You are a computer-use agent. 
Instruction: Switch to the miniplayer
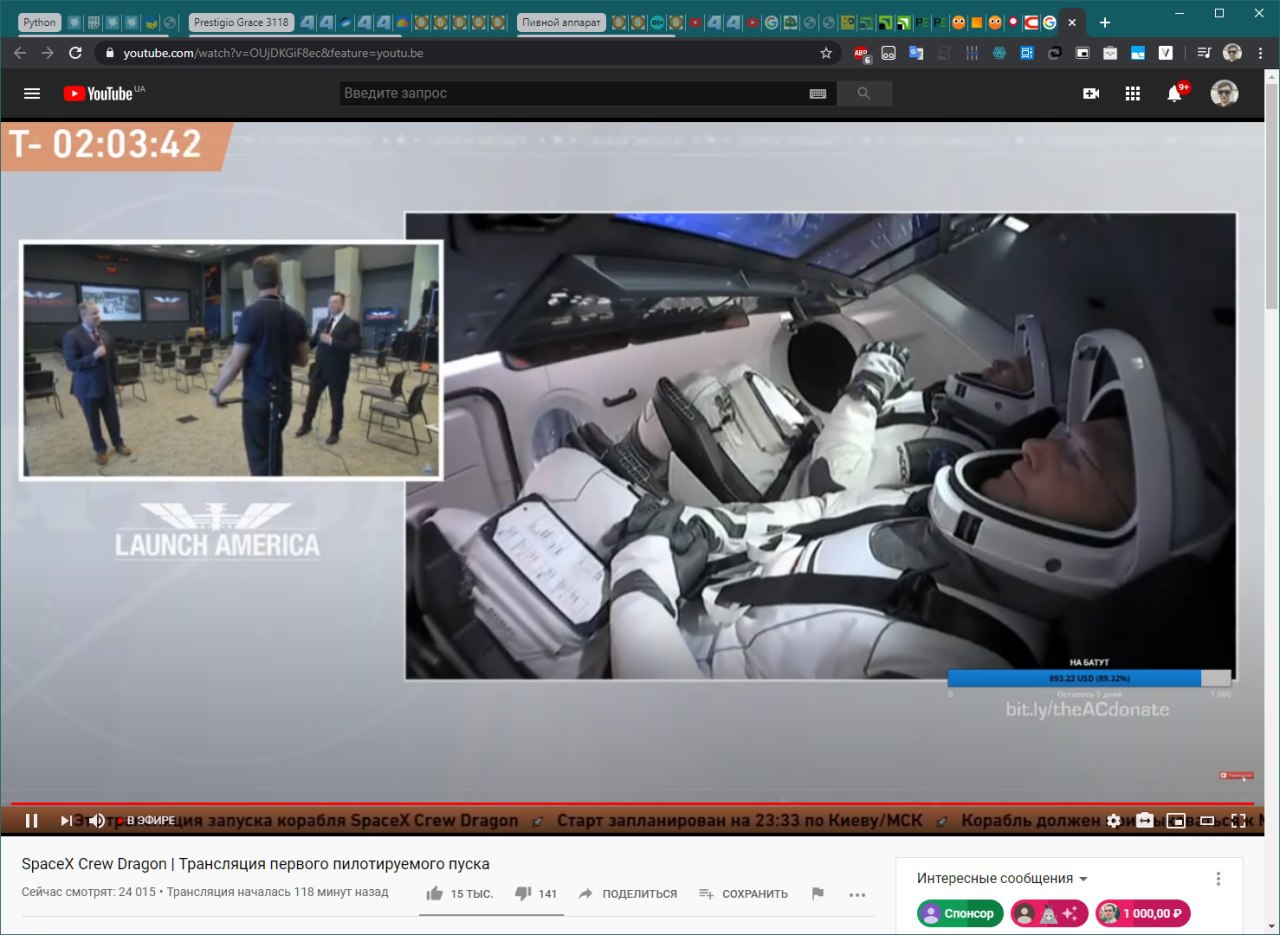(x=1177, y=821)
